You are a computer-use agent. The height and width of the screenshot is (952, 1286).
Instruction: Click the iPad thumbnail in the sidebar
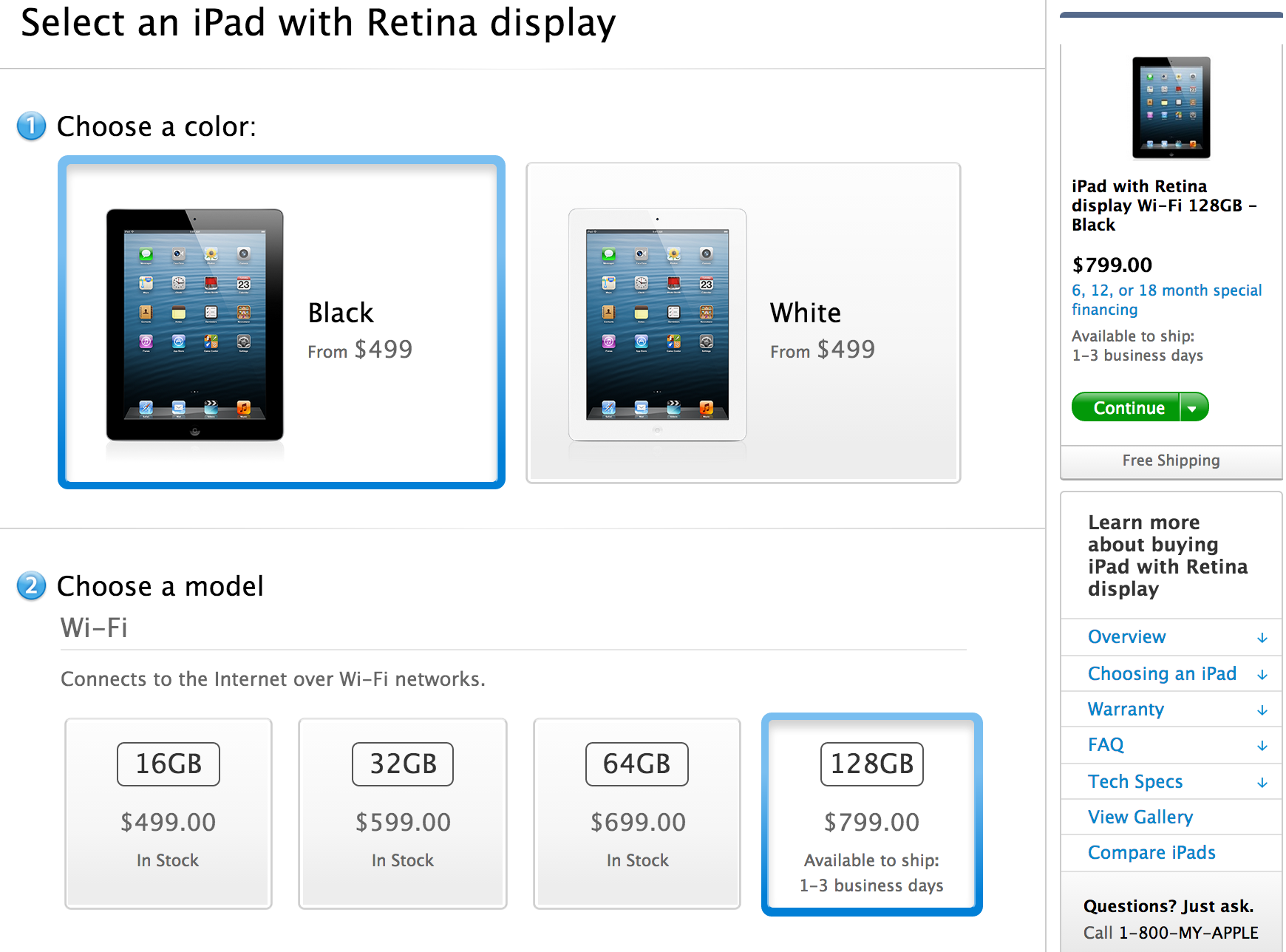click(1170, 107)
